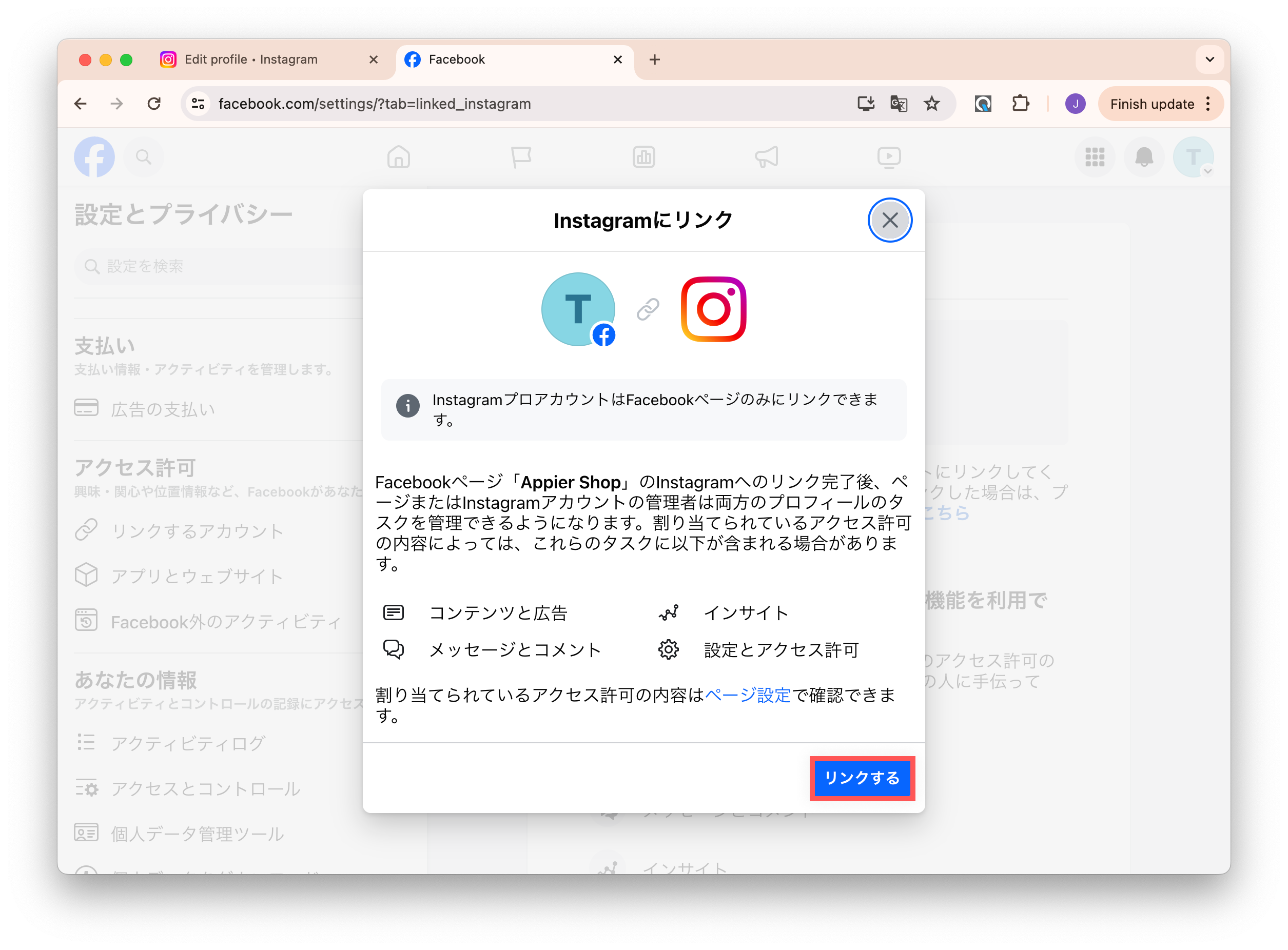Open the Pages flag icon
Screen dimensions: 1288x950
point(521,156)
